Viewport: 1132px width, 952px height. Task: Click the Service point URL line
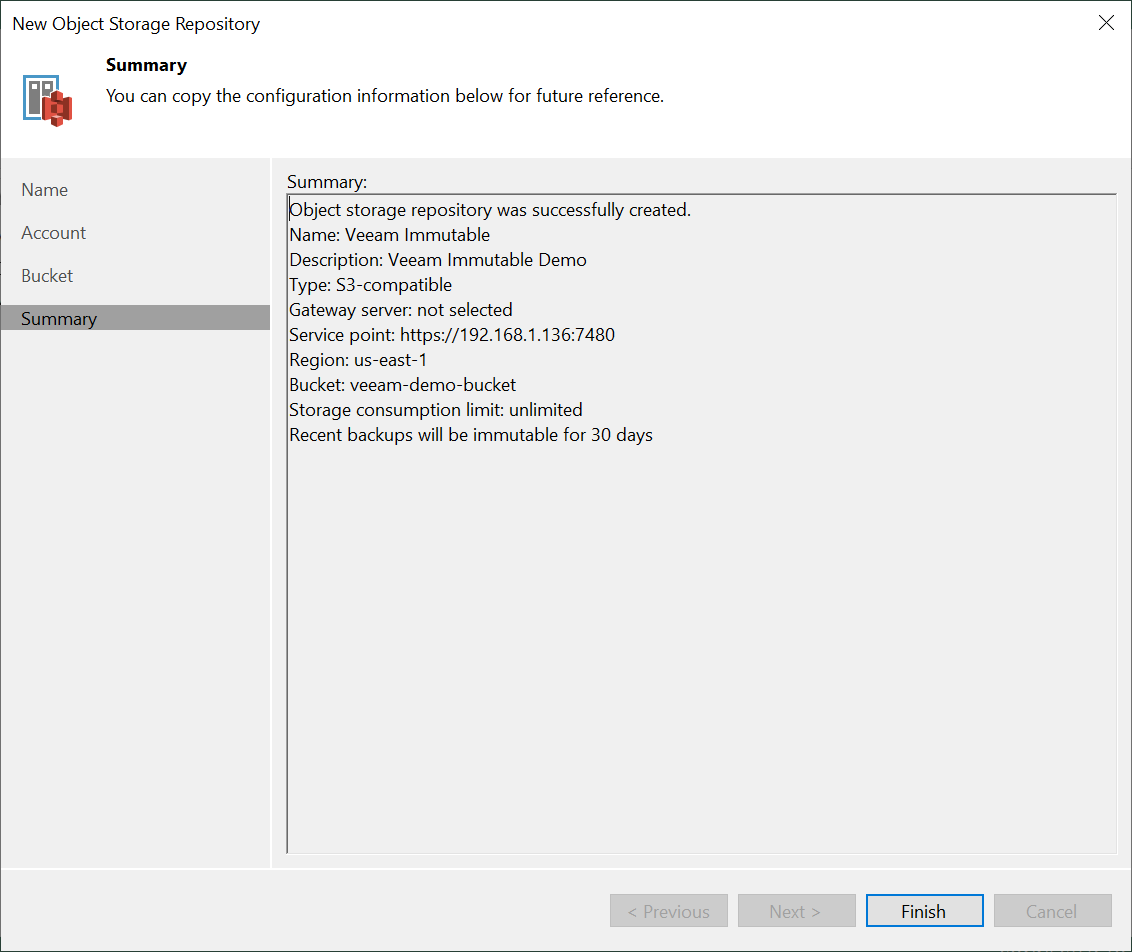click(x=452, y=335)
